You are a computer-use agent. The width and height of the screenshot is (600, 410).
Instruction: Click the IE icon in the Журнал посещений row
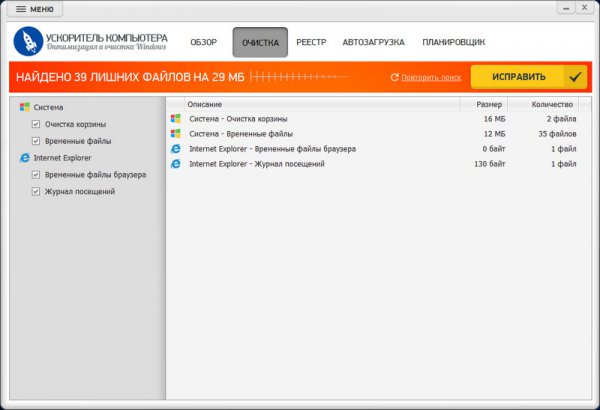click(x=176, y=163)
